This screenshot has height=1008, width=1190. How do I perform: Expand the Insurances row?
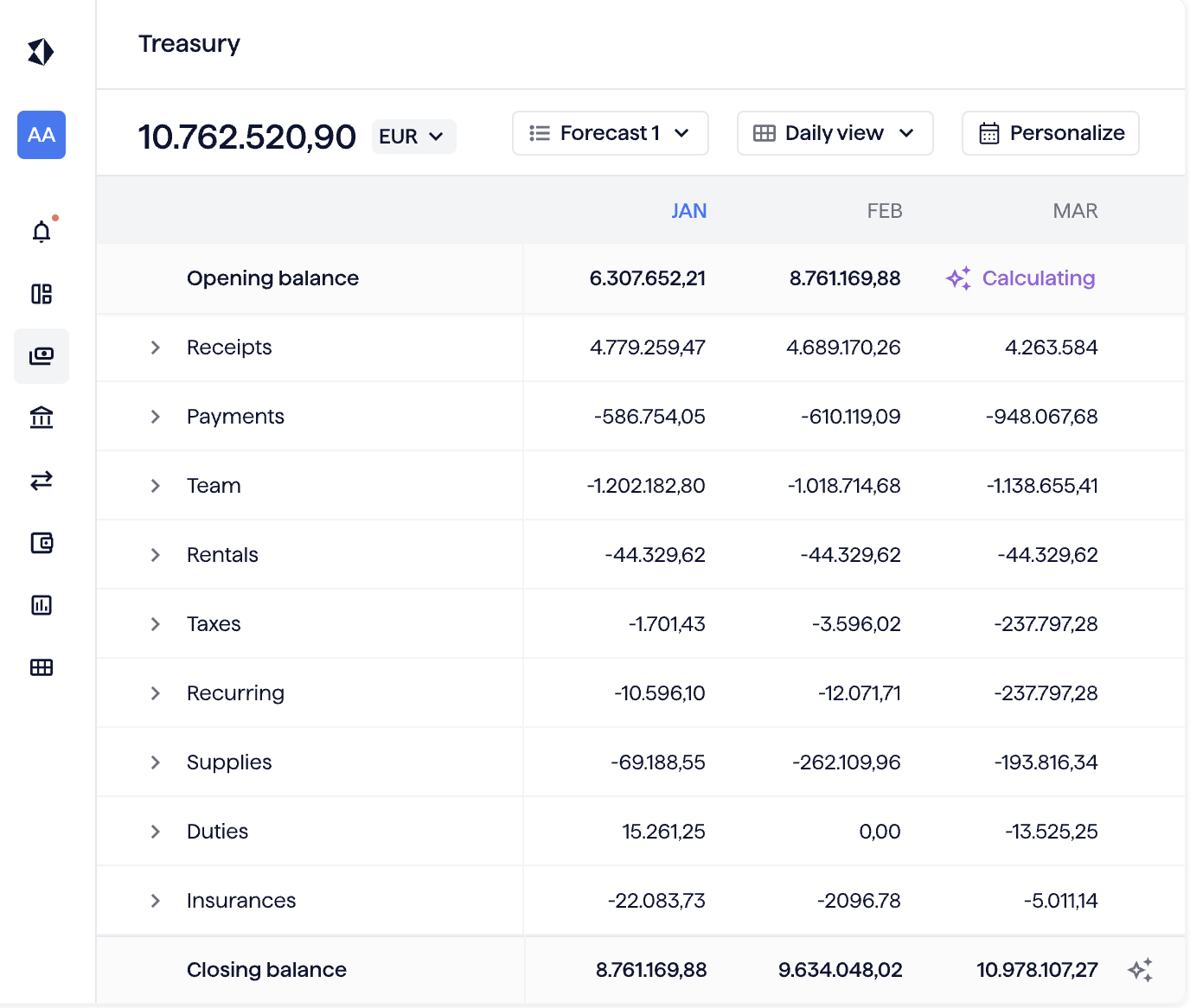click(156, 900)
